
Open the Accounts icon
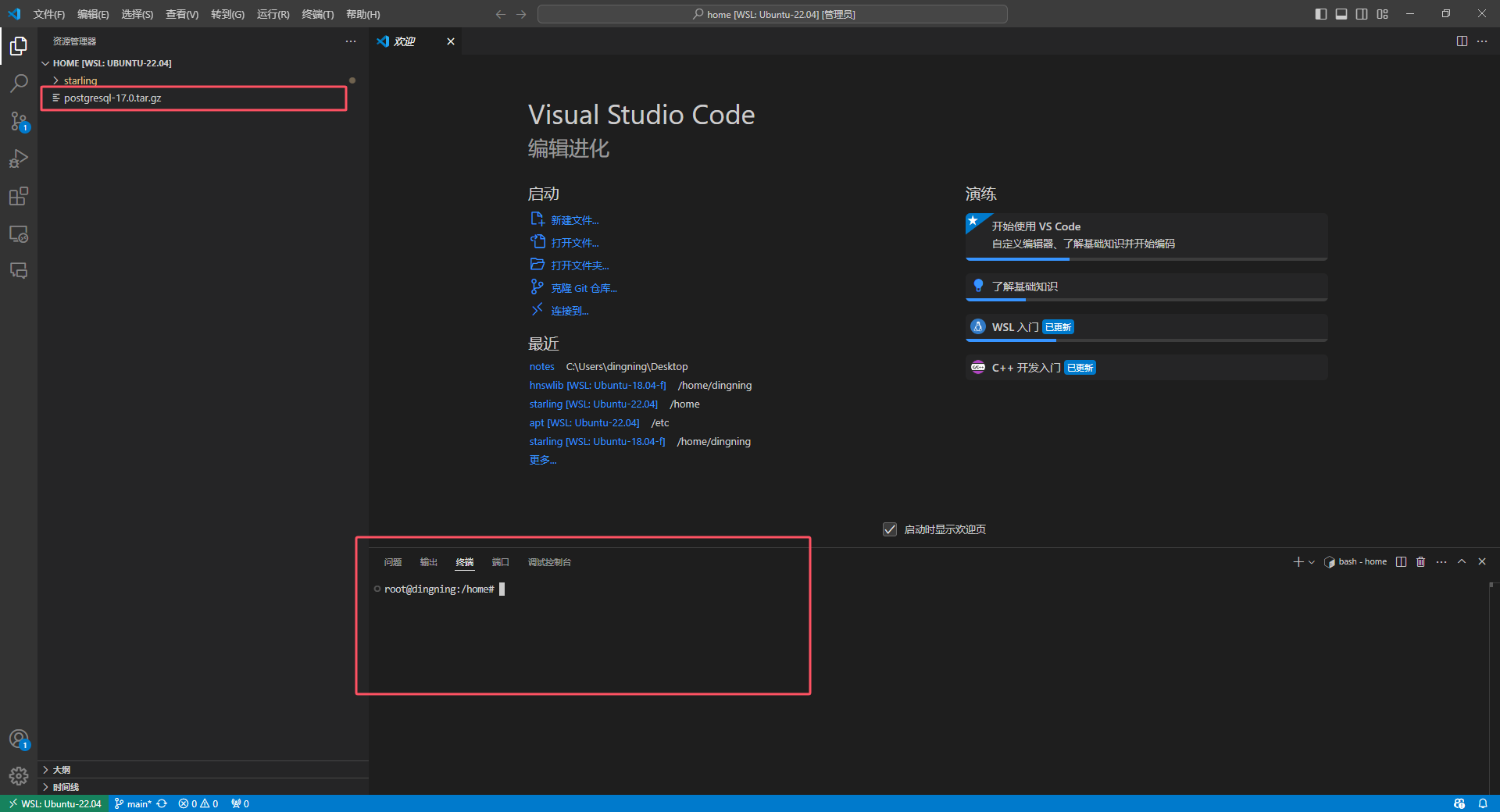click(x=19, y=739)
